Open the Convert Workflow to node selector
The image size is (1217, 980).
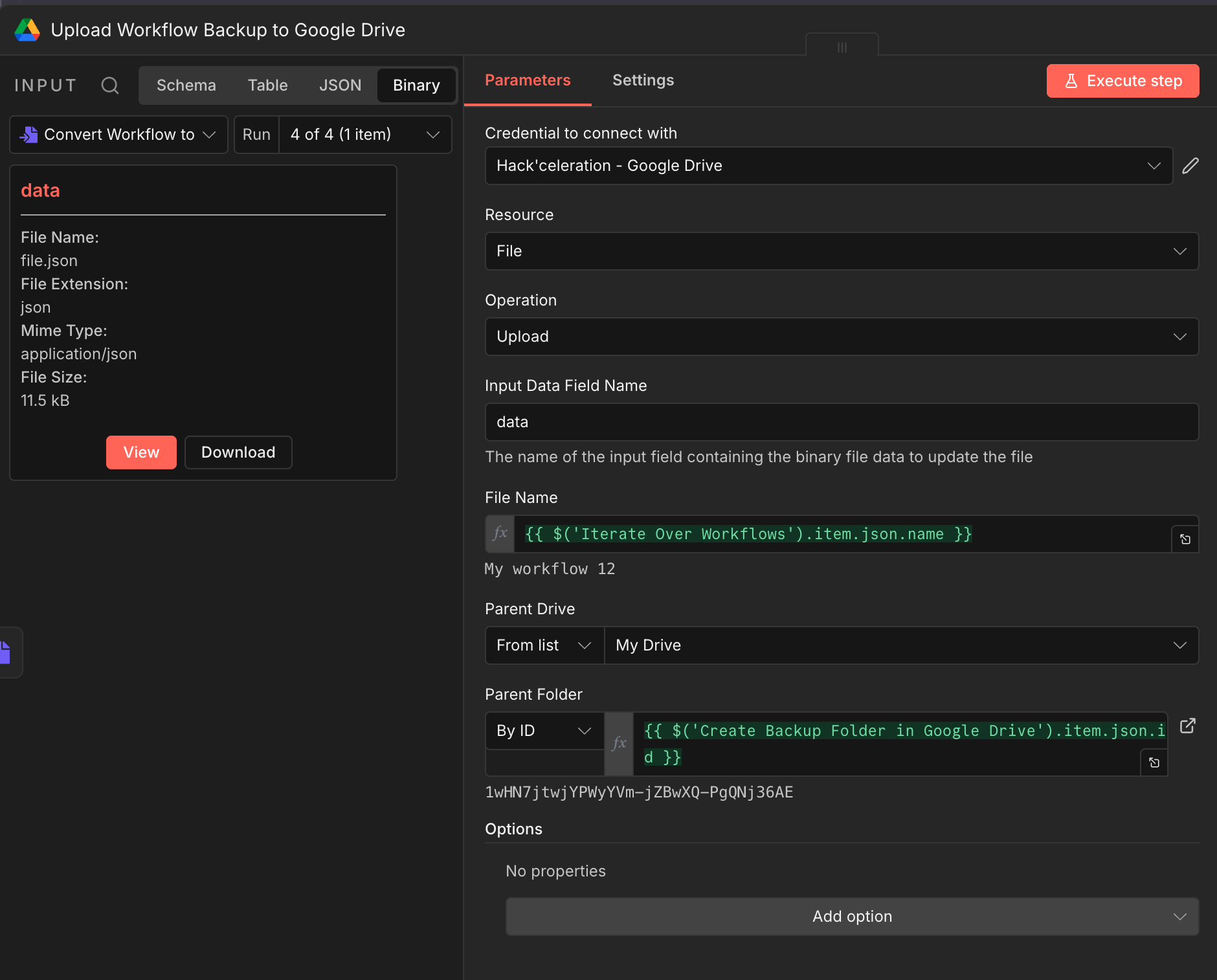pos(118,135)
